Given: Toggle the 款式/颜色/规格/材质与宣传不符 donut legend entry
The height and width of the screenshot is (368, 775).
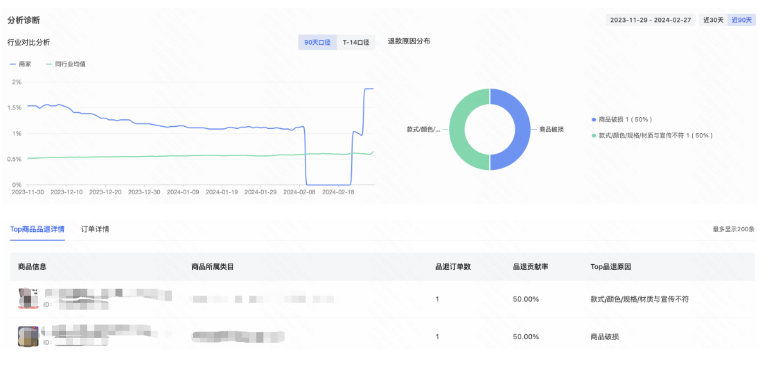Looking at the screenshot, I should click(x=652, y=135).
